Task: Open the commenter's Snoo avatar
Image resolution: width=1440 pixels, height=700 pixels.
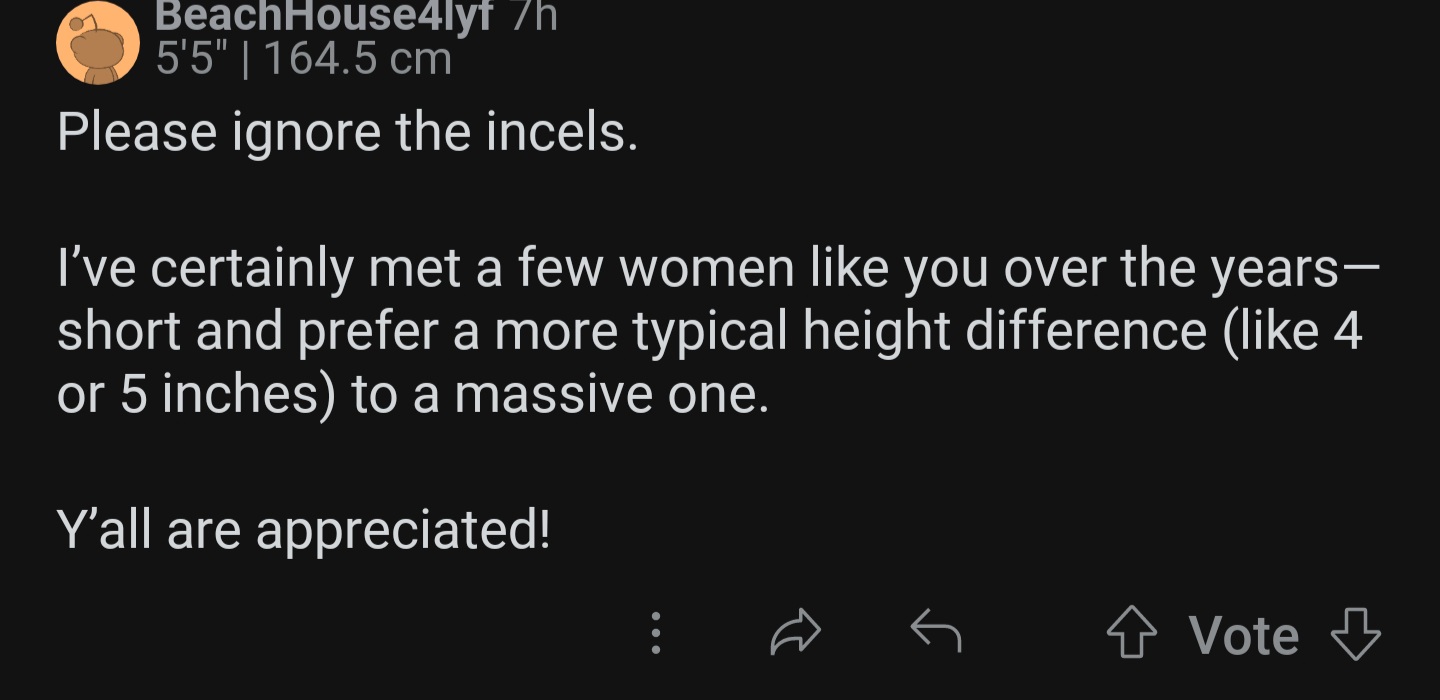Action: 97,43
